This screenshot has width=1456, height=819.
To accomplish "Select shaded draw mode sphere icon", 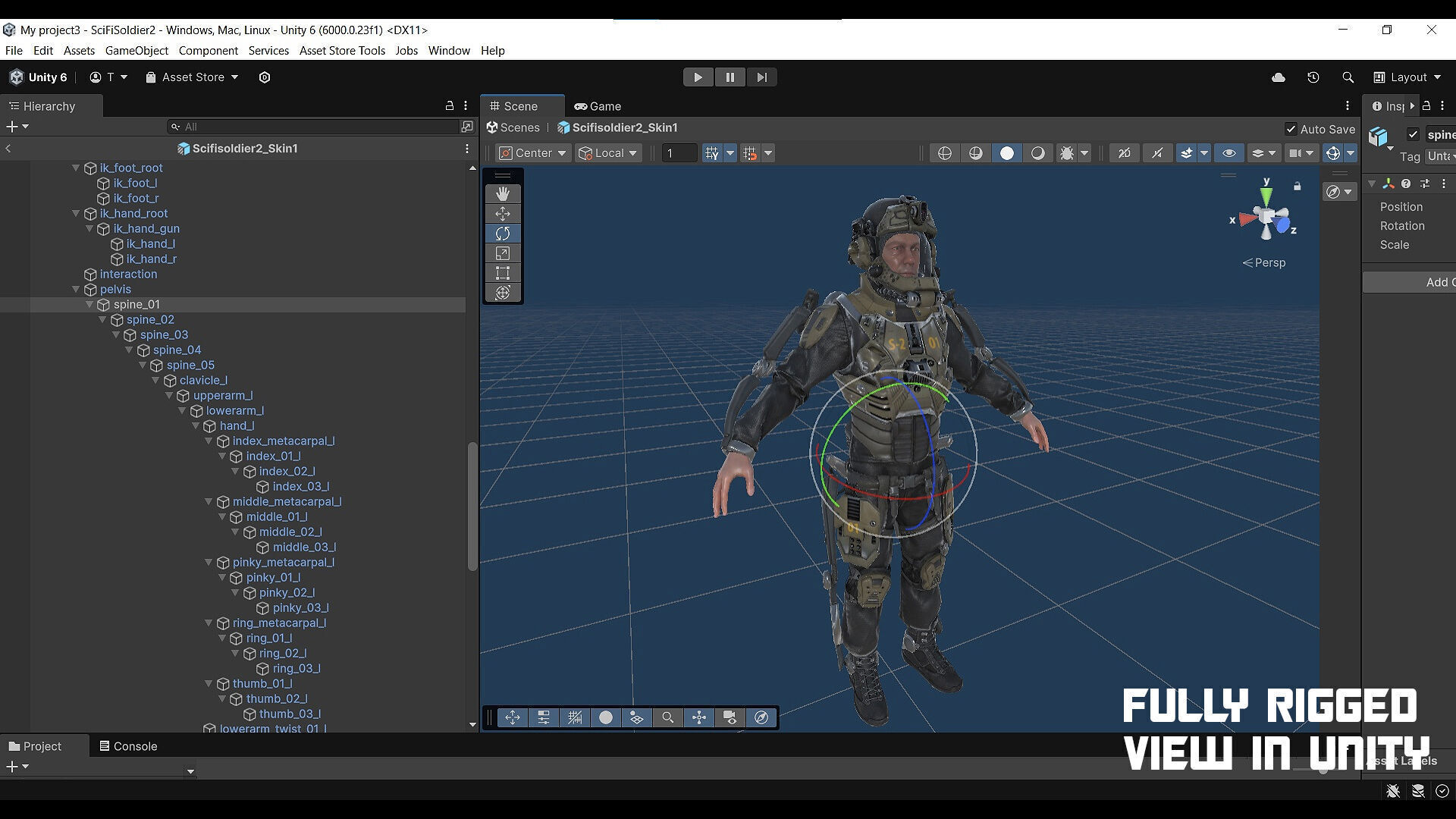I will [x=1006, y=153].
